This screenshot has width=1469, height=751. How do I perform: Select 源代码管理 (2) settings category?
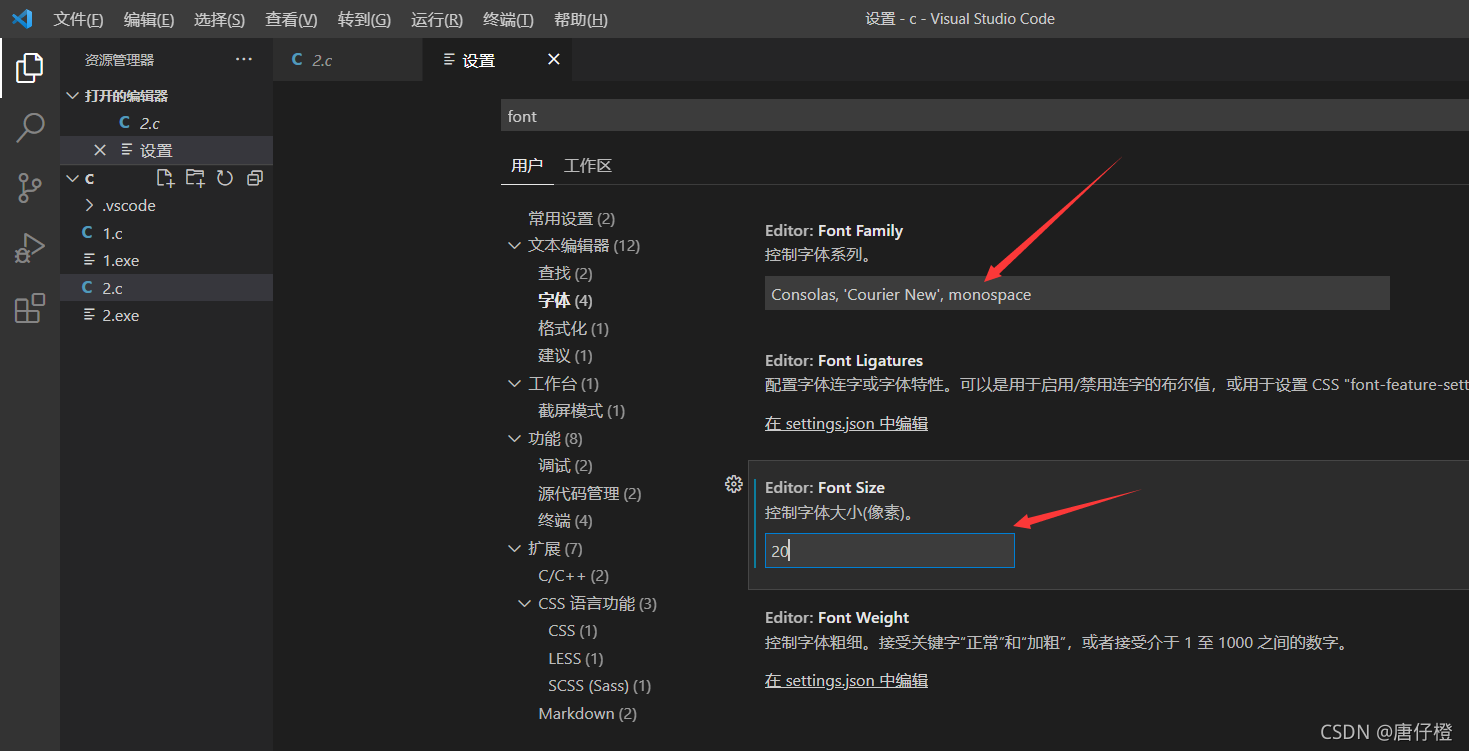(x=589, y=494)
